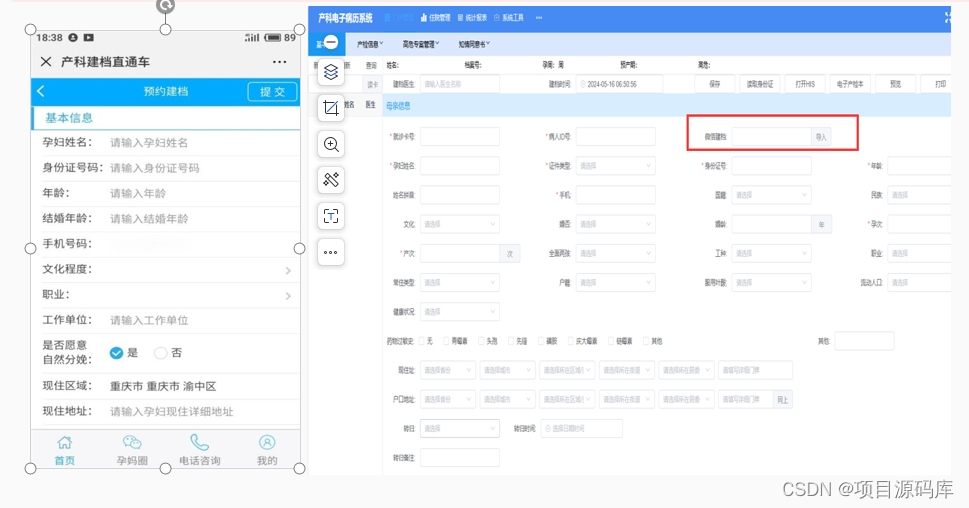Open the 国籍 dropdown
969x508 pixels.
click(771, 195)
